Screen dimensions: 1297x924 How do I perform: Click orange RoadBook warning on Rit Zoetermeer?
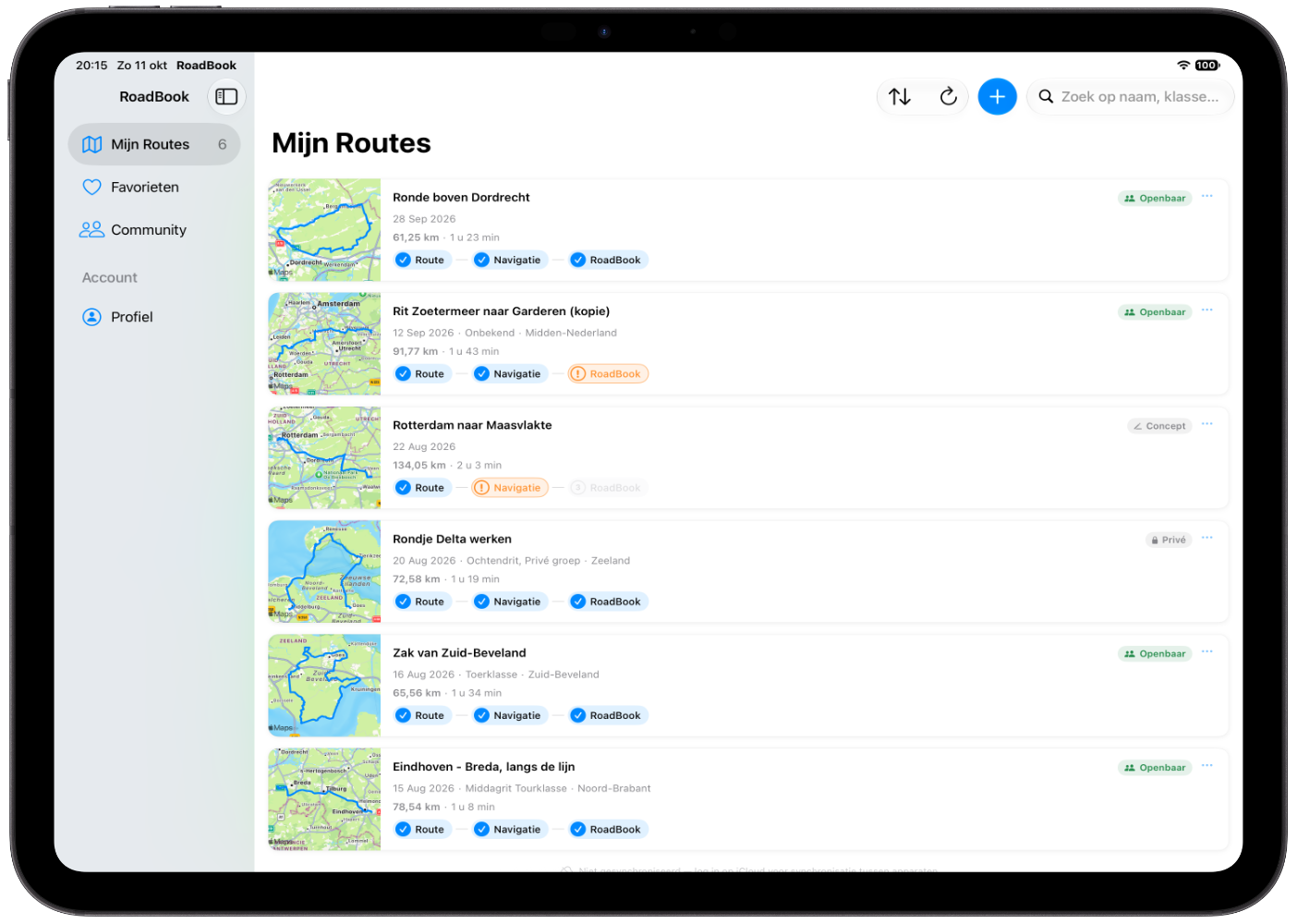607,373
